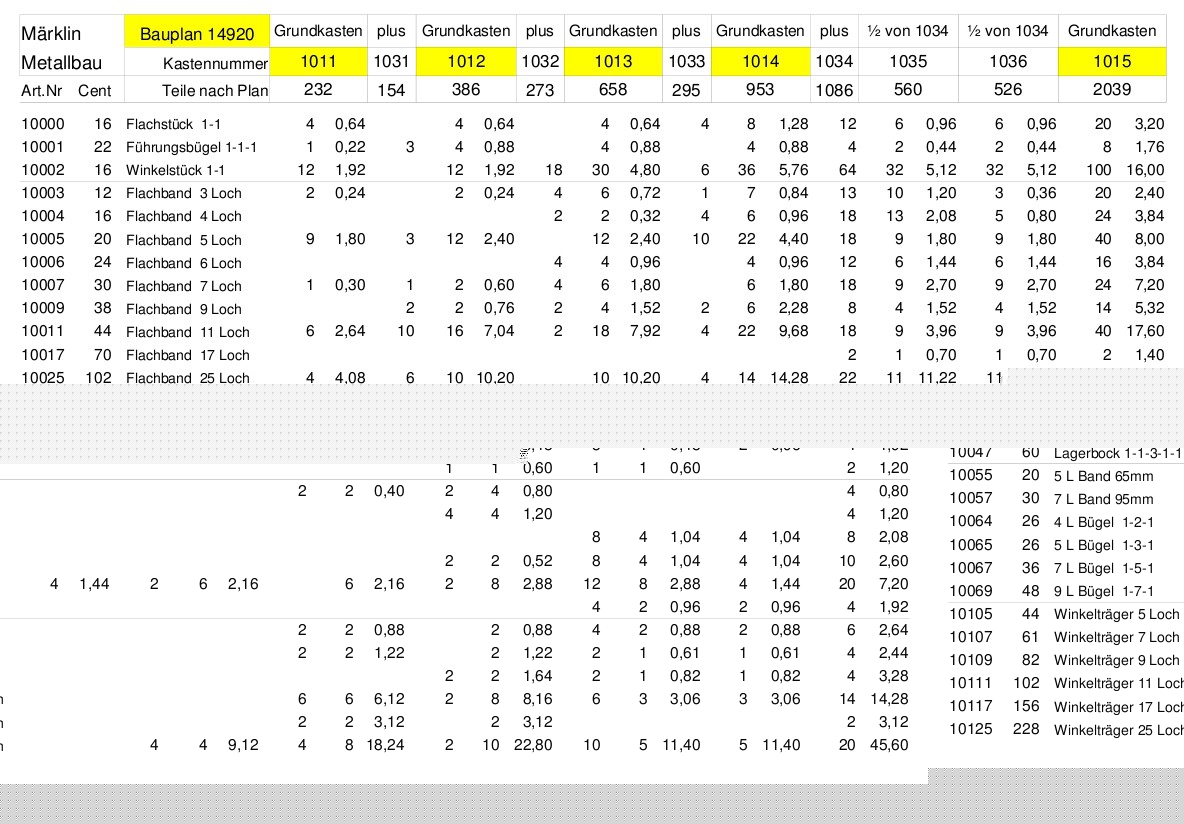Select the parts count "526"
The width and height of the screenshot is (1184, 824).
coord(1008,89)
